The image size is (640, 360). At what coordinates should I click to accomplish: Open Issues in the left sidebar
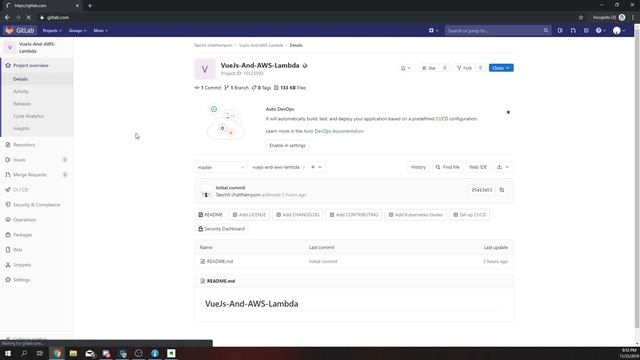coord(19,160)
